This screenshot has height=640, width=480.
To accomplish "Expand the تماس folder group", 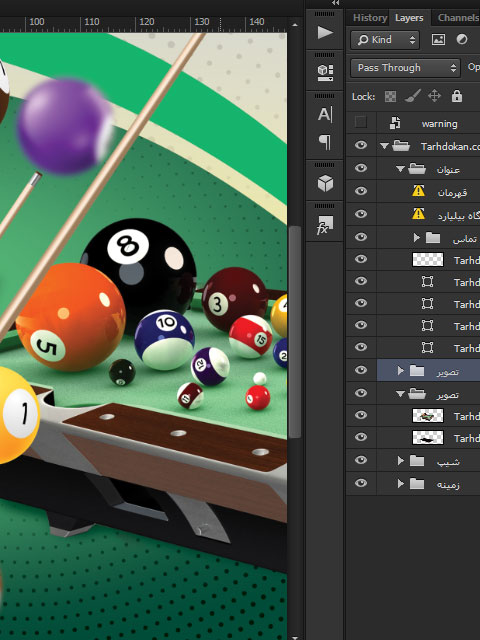I will pyautogui.click(x=416, y=237).
